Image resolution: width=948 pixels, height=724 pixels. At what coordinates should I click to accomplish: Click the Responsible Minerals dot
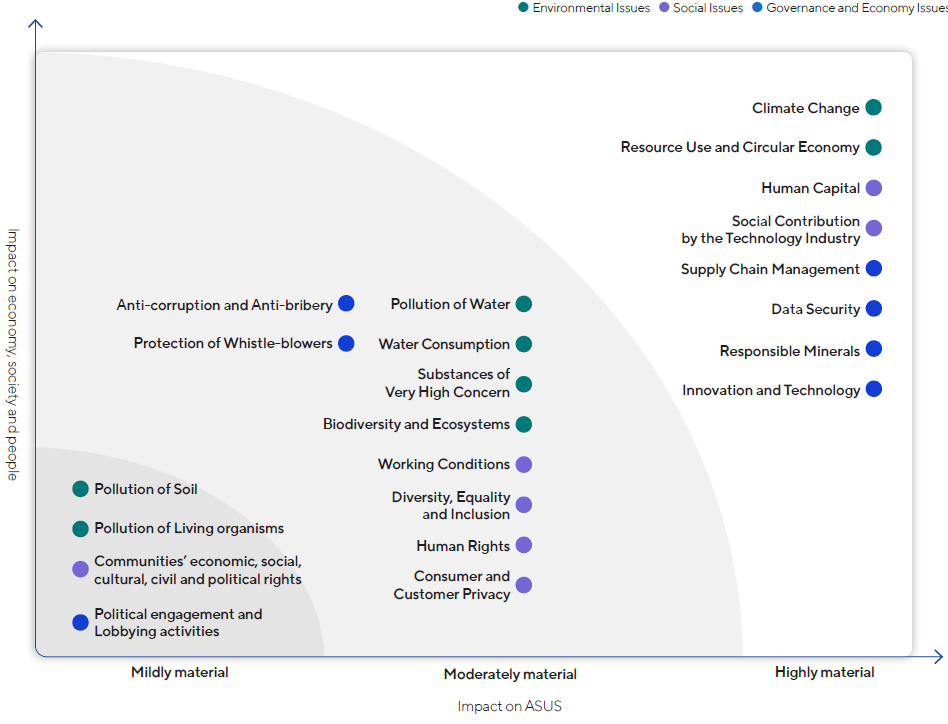point(873,349)
